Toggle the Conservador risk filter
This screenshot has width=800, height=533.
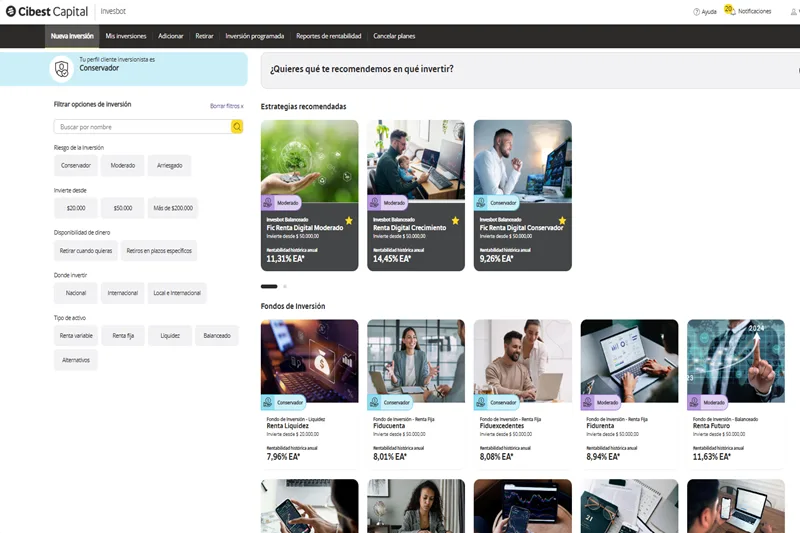(76, 165)
